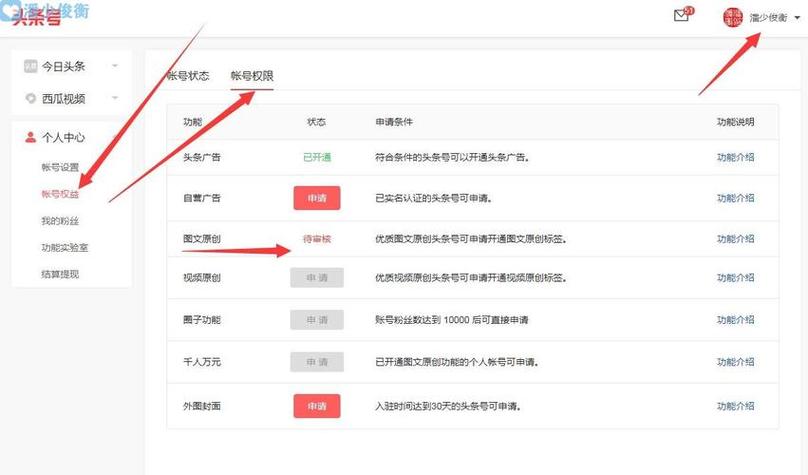Open 功能介绍 link for 圈子功能

(735, 320)
